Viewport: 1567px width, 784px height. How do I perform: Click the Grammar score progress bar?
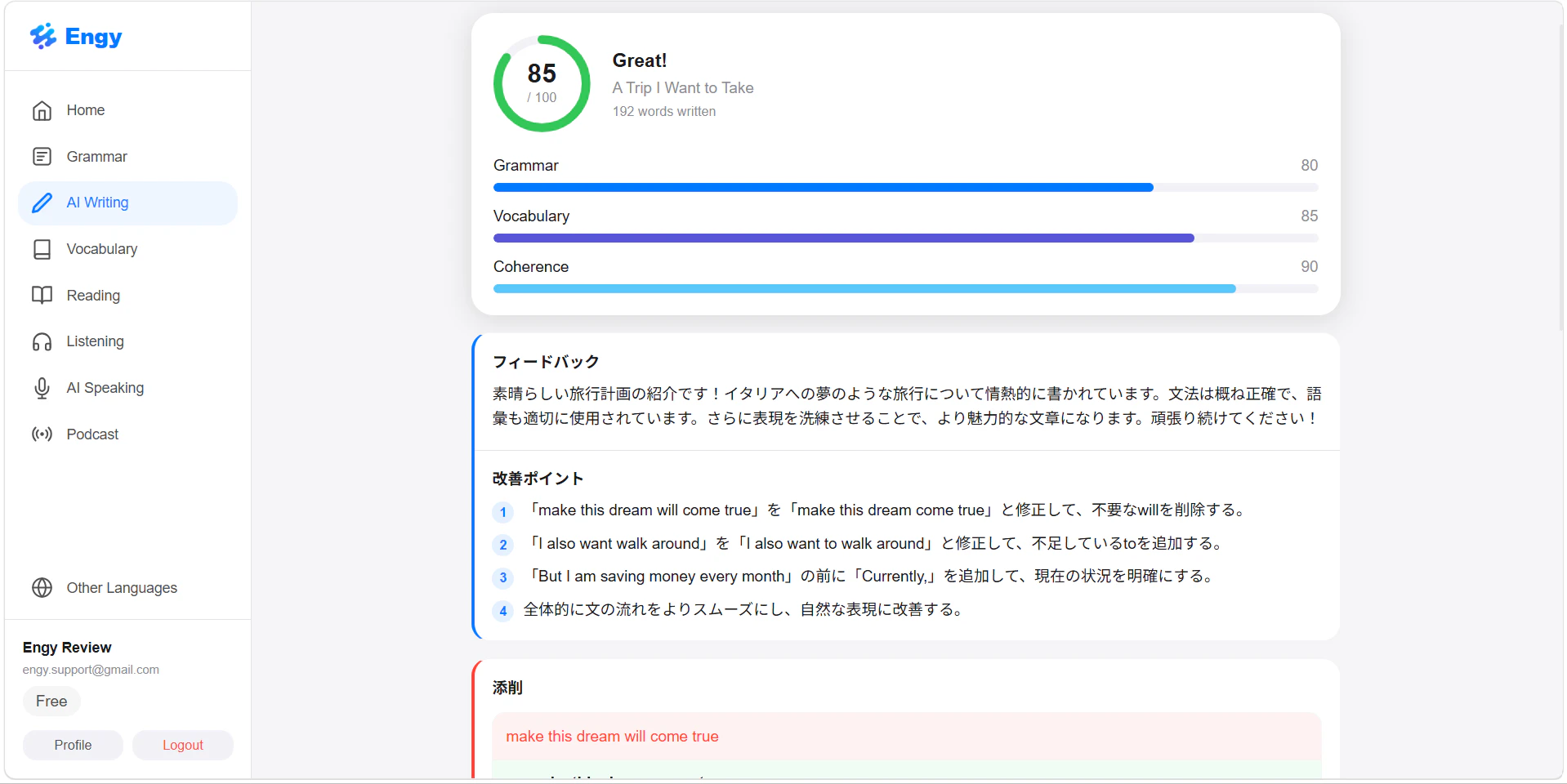[905, 188]
